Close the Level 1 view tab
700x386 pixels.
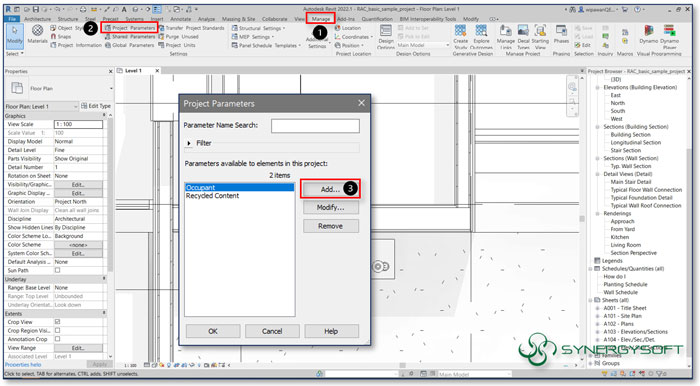click(157, 71)
